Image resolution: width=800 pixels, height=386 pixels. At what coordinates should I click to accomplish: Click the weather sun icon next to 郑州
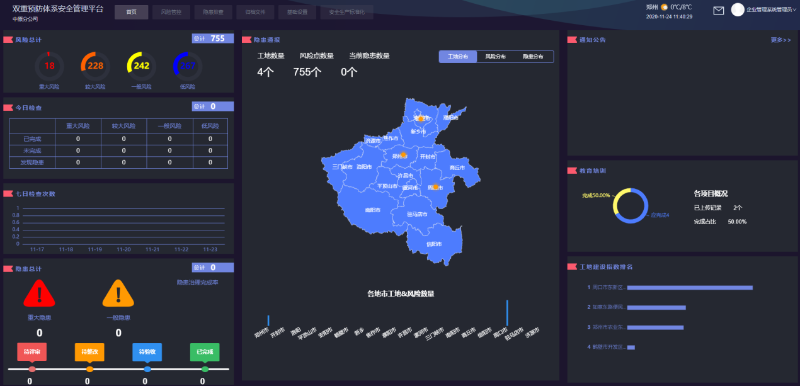click(x=664, y=7)
